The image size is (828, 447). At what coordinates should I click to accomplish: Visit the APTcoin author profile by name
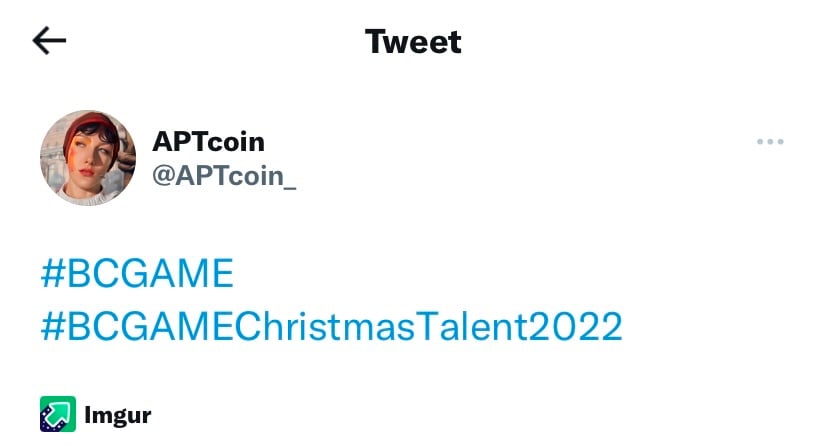[208, 142]
